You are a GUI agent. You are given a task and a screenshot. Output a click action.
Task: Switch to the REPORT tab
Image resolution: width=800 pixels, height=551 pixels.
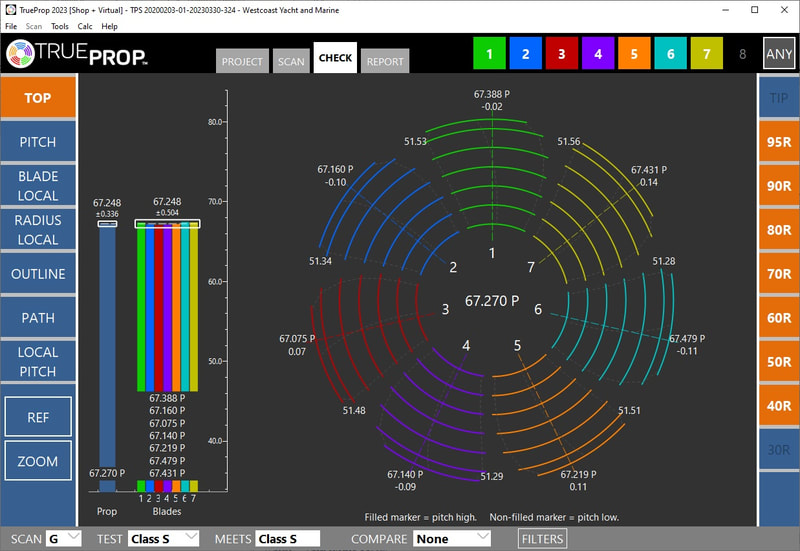(x=385, y=61)
